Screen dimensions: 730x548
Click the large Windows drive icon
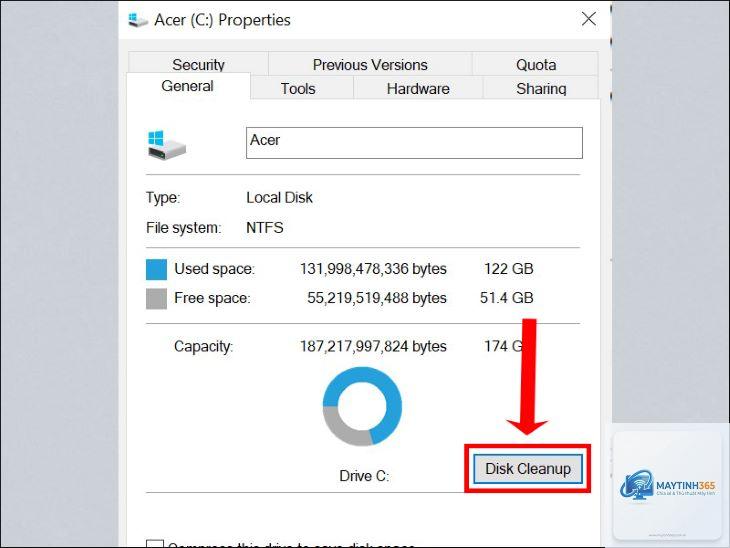point(167,145)
